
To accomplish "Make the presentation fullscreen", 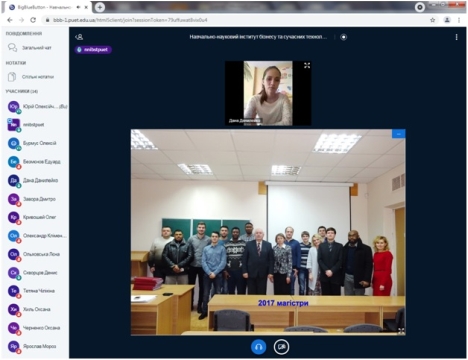I will (x=401, y=331).
